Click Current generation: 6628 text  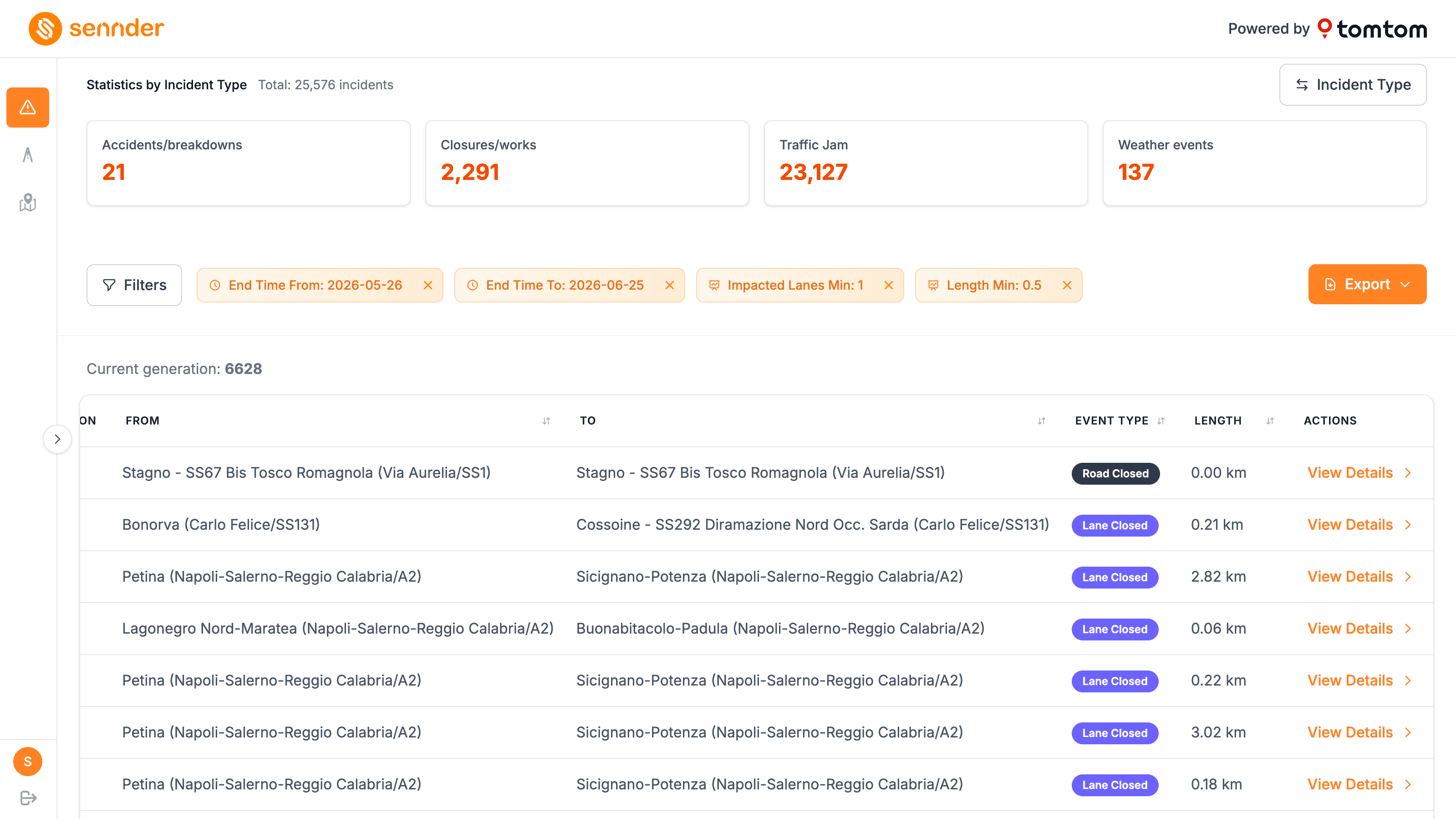click(174, 369)
